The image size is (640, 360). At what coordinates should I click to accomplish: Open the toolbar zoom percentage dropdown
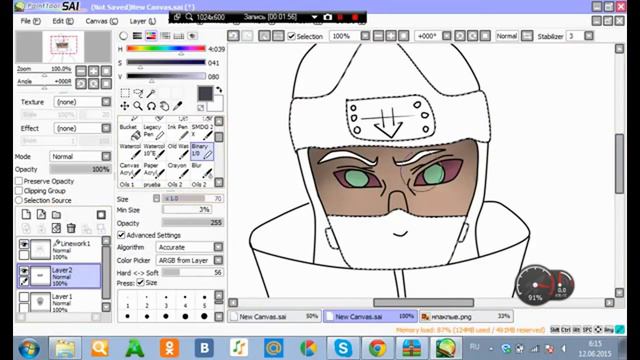[x=365, y=36]
